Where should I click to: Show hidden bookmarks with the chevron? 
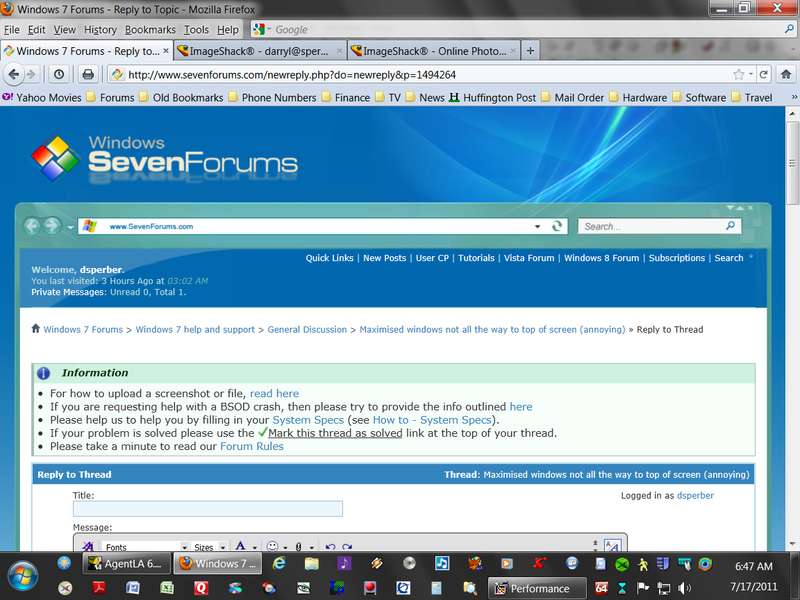click(x=793, y=97)
